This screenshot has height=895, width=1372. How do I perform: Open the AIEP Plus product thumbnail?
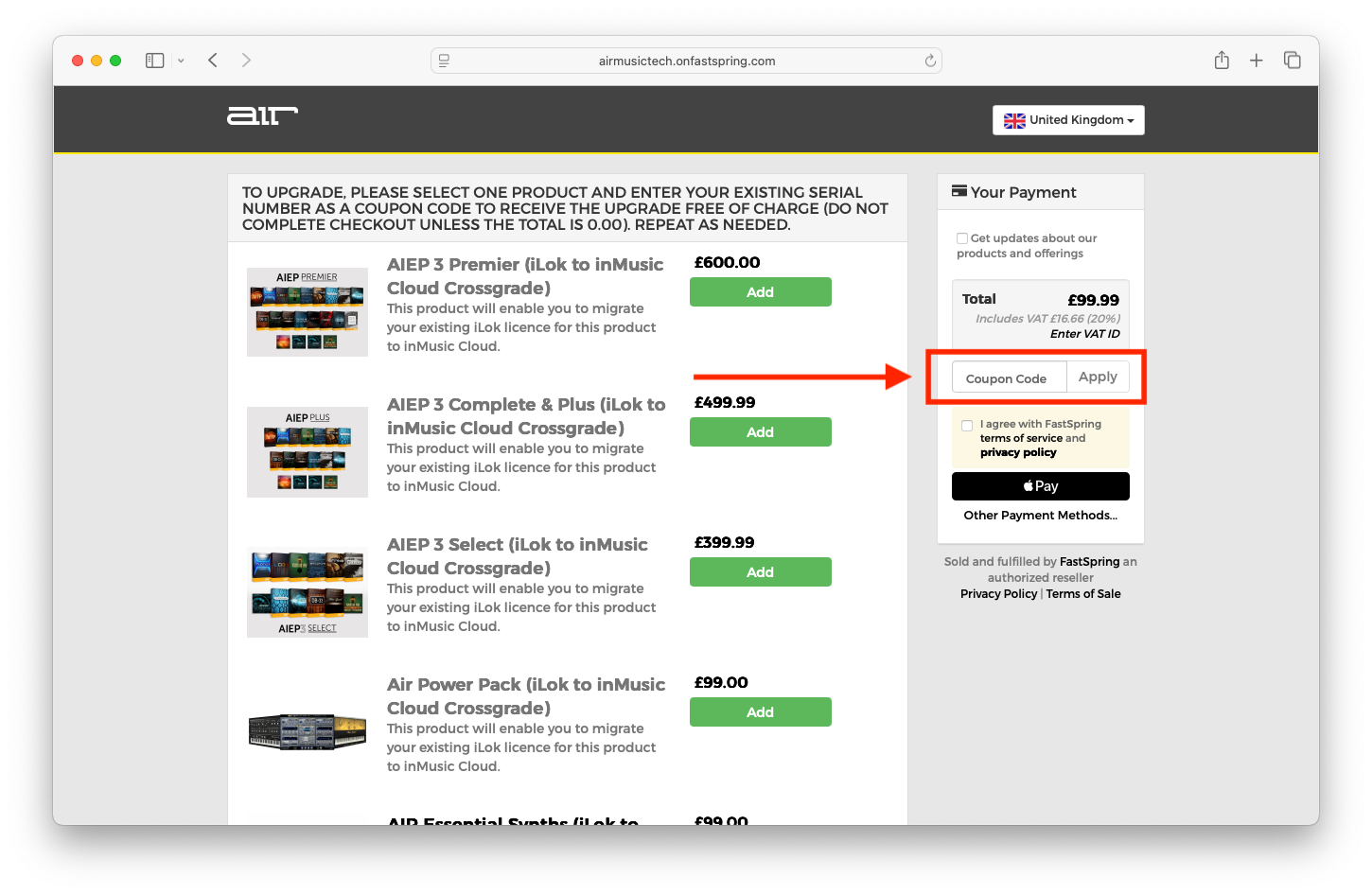(308, 452)
